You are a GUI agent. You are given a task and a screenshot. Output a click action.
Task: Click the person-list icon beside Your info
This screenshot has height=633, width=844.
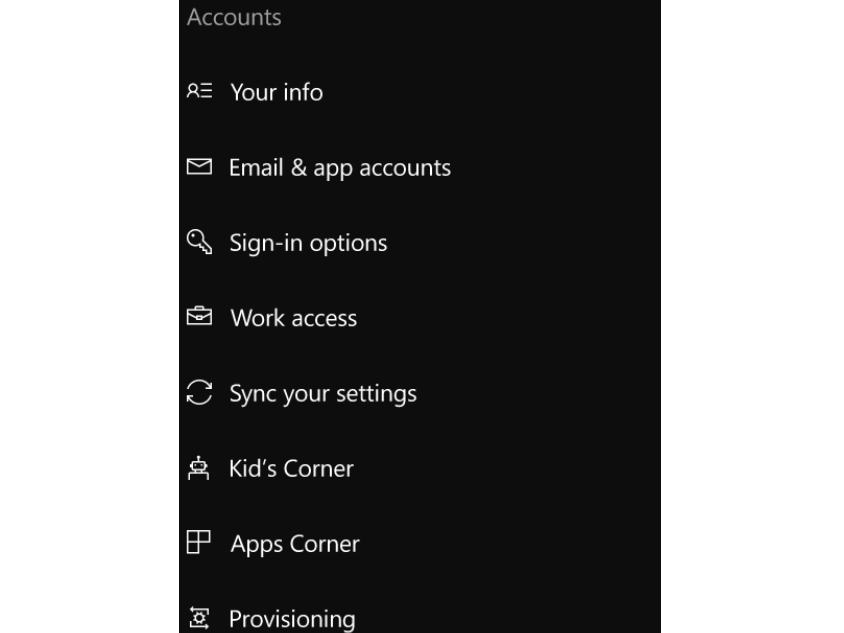[199, 90]
